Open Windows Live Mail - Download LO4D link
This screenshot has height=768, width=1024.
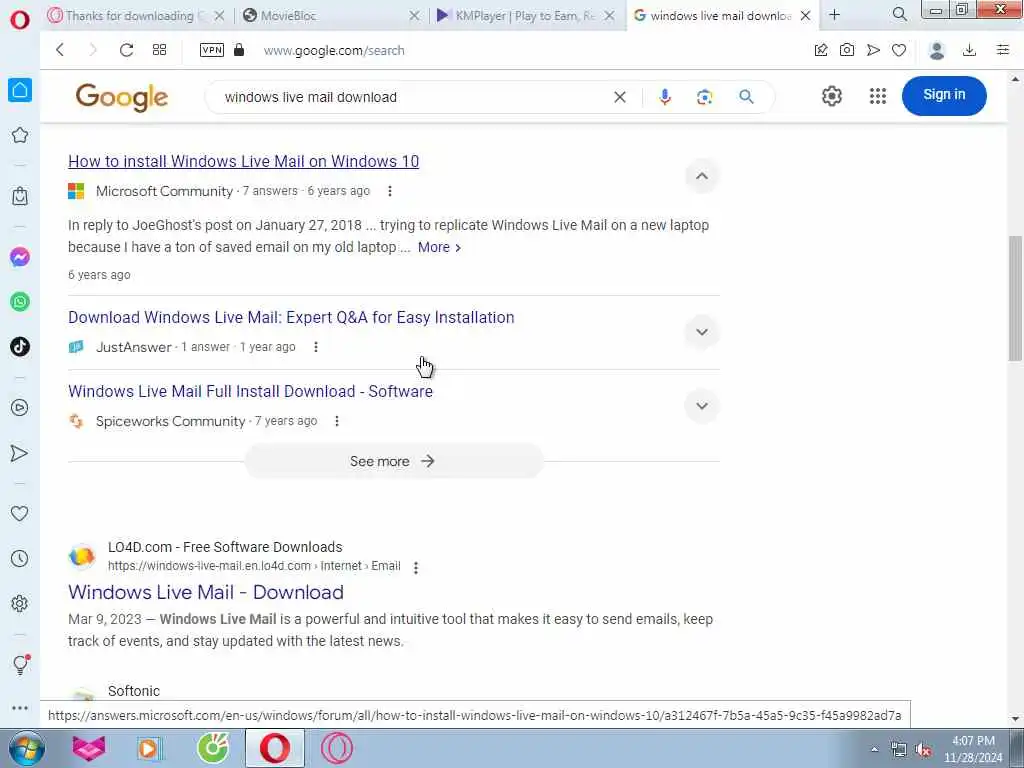click(x=206, y=592)
